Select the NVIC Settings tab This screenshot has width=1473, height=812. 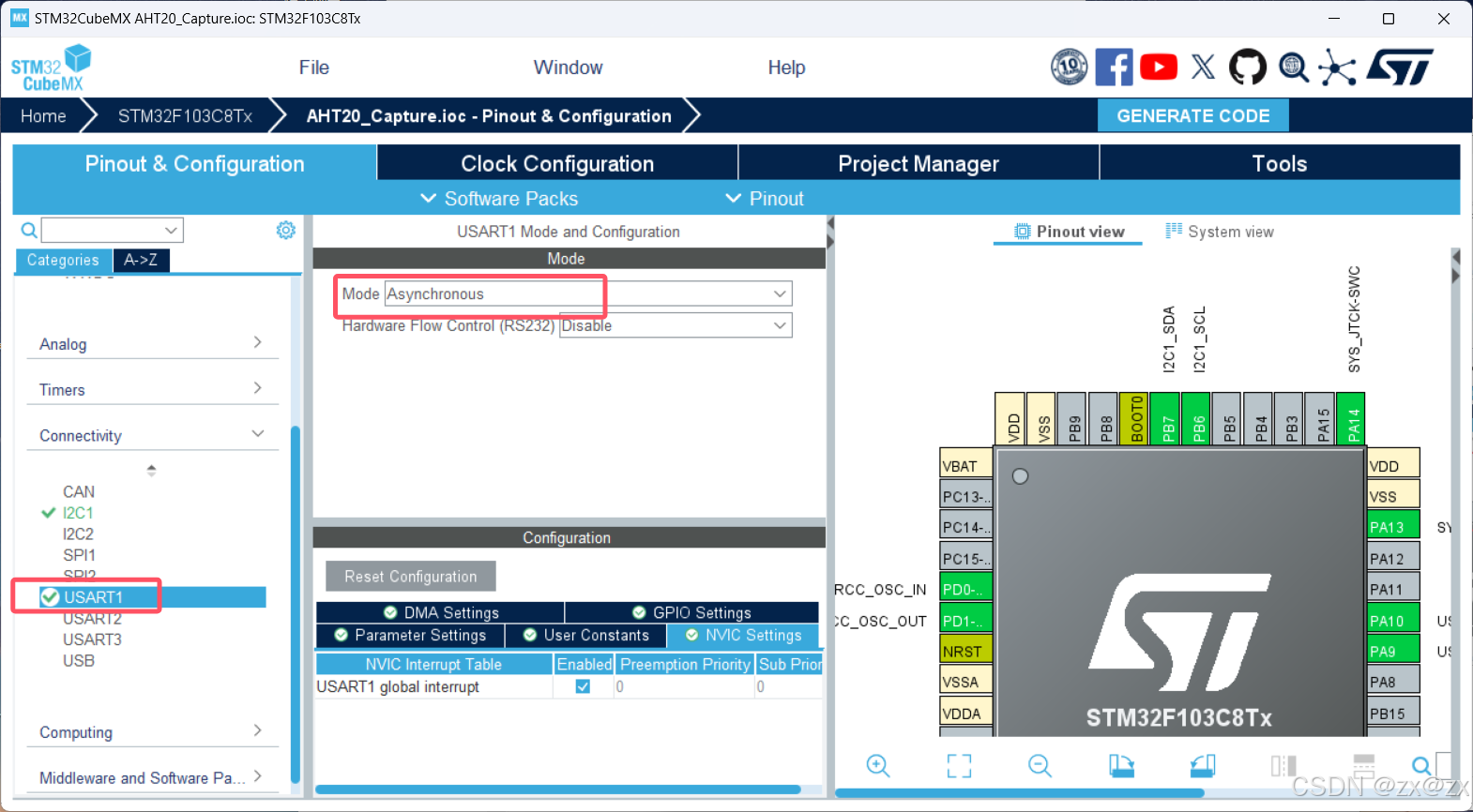click(743, 636)
